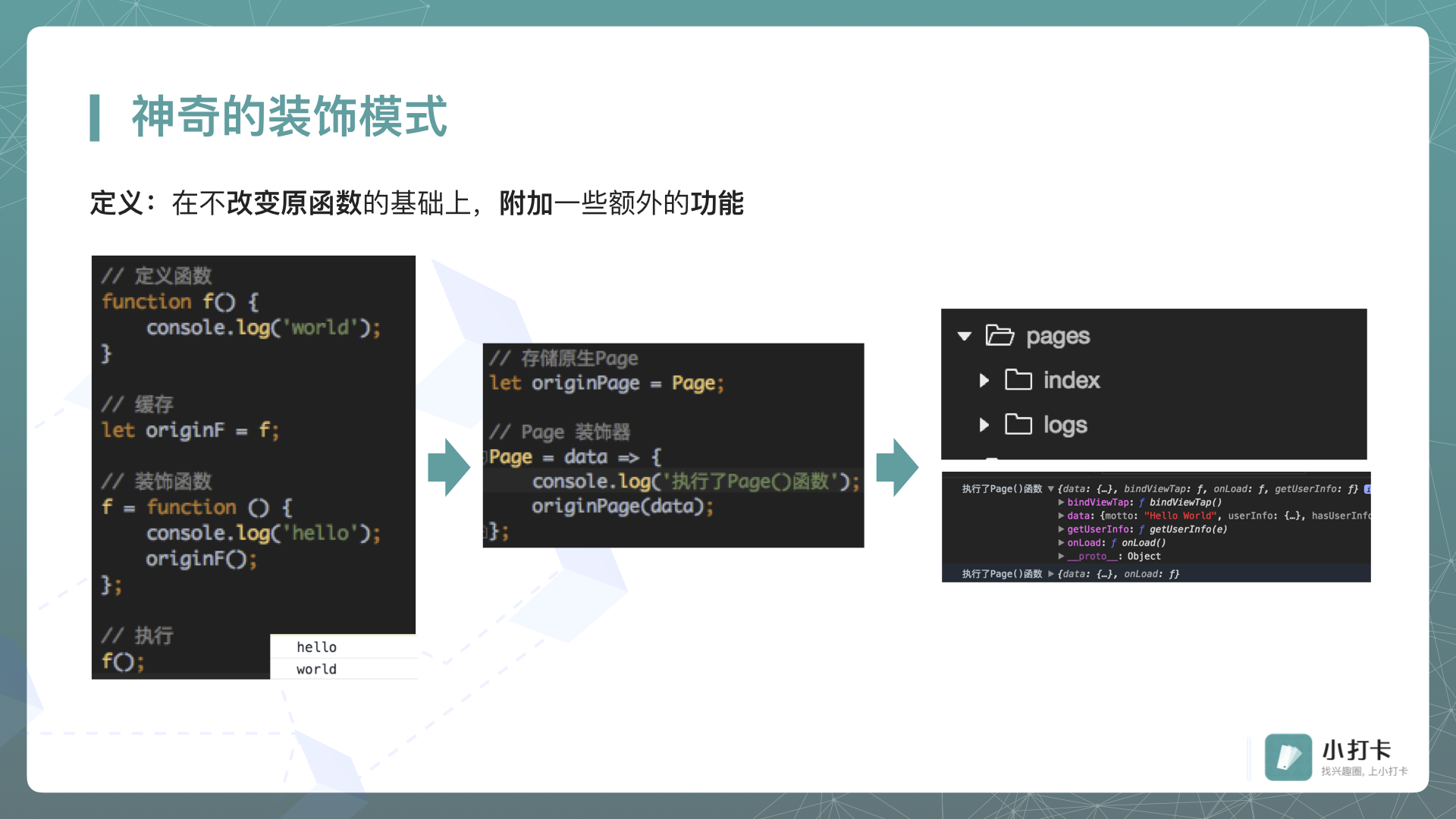This screenshot has height=819, width=1456.
Task: Expand the second logged object {data, onLoad}
Action: [1051, 574]
